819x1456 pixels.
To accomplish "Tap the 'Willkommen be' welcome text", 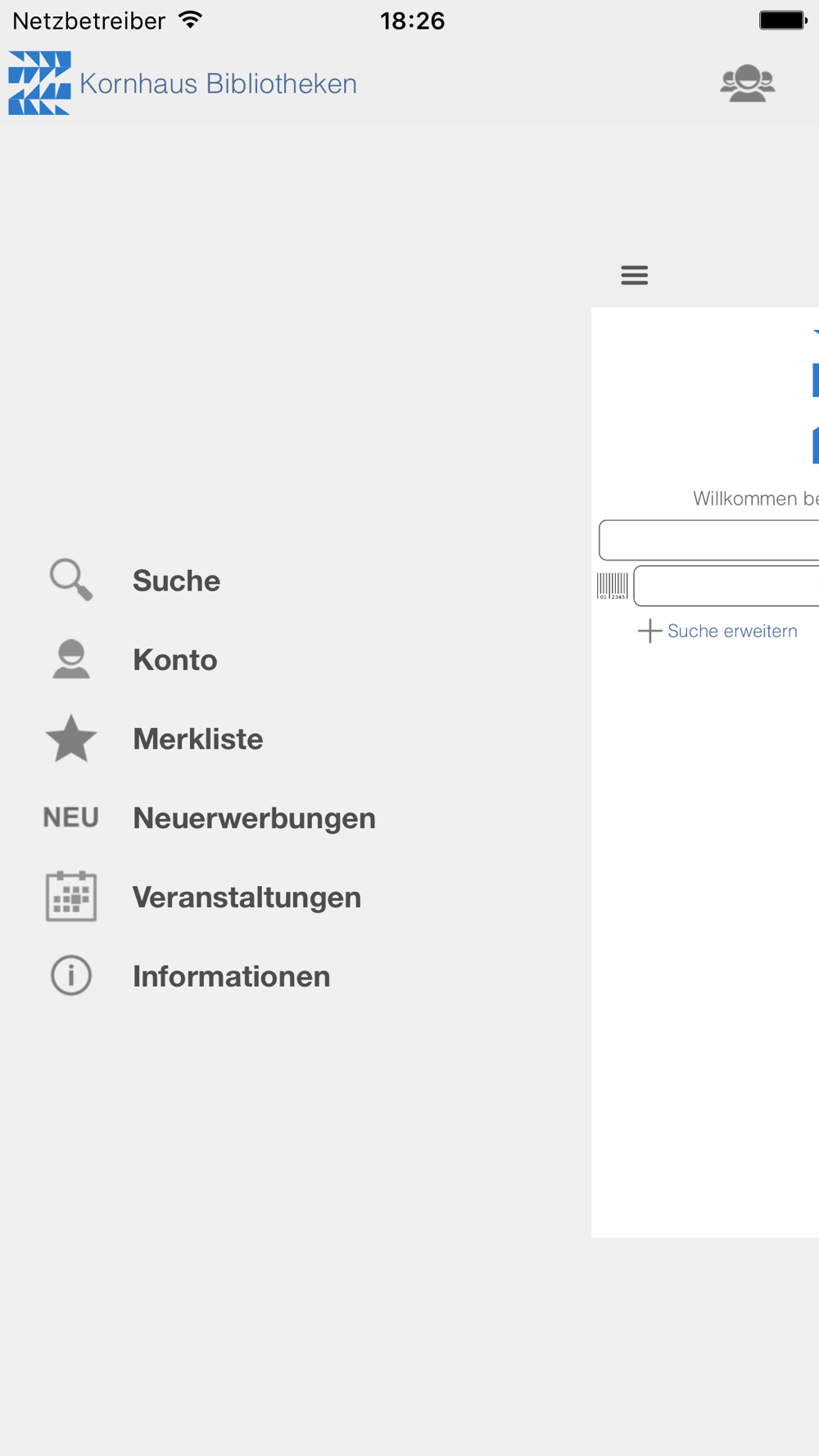I will click(x=755, y=499).
